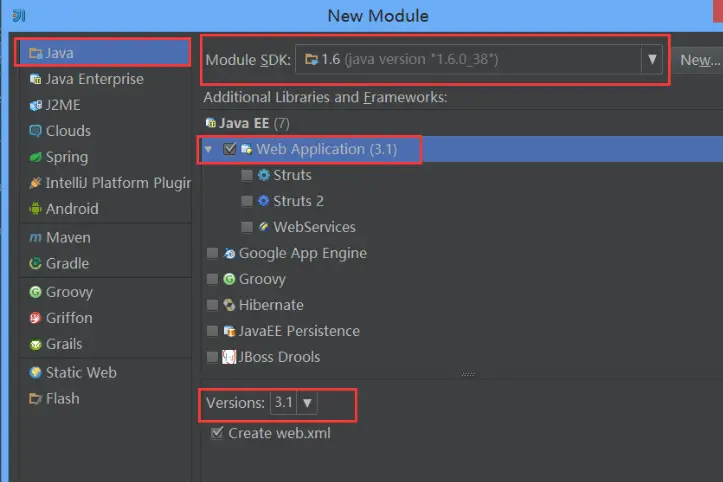This screenshot has height=482, width=723.
Task: Select Static Web module type
Action: [x=105, y=373]
